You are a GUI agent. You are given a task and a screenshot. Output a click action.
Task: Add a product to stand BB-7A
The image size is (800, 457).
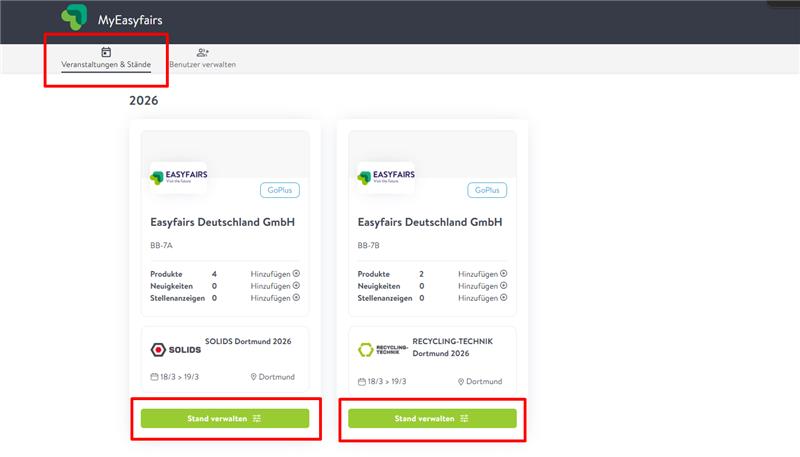(x=275, y=273)
